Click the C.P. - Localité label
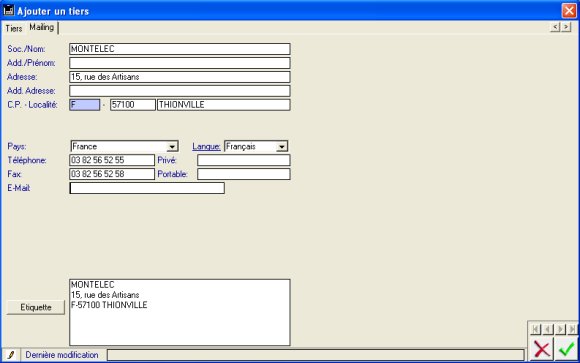The image size is (580, 363). pyautogui.click(x=33, y=105)
